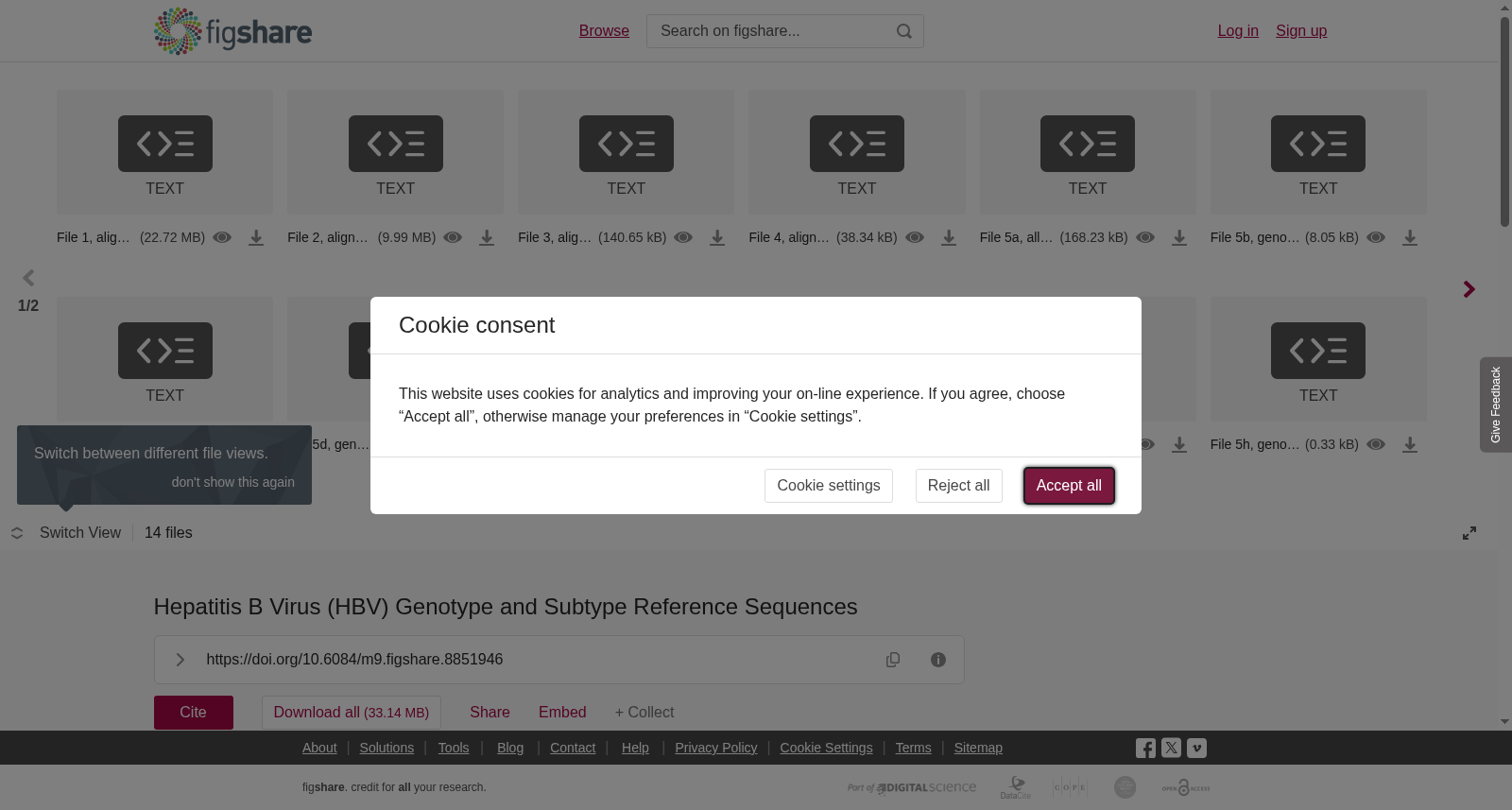This screenshot has width=1512, height=810.
Task: Open File 5b TEXT thumbnail
Action: [x=1318, y=152]
